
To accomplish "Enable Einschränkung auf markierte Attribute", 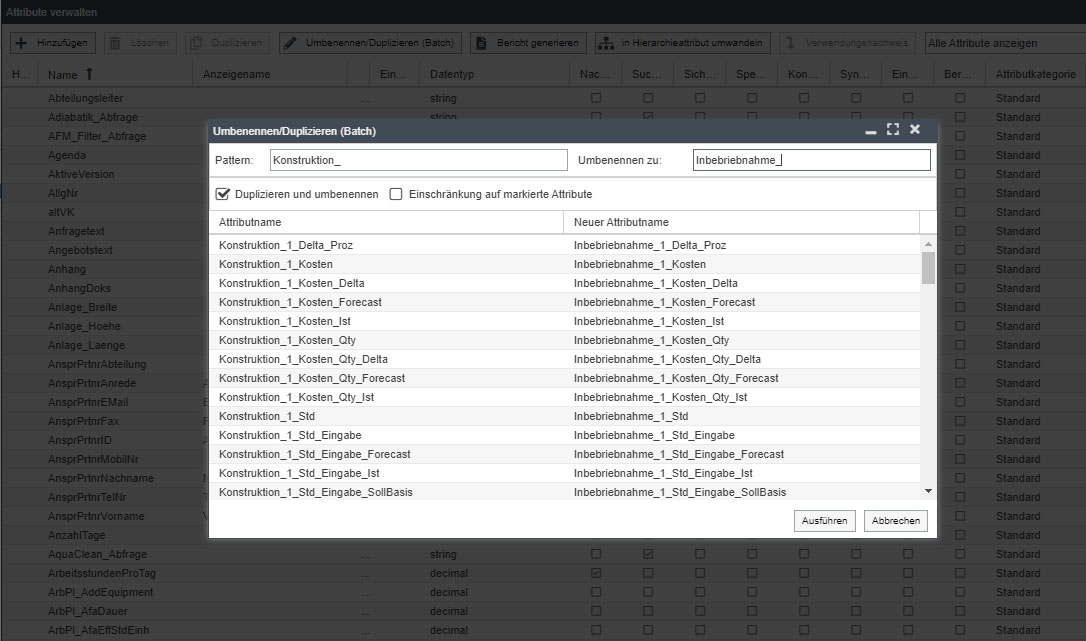I will pyautogui.click(x=396, y=194).
